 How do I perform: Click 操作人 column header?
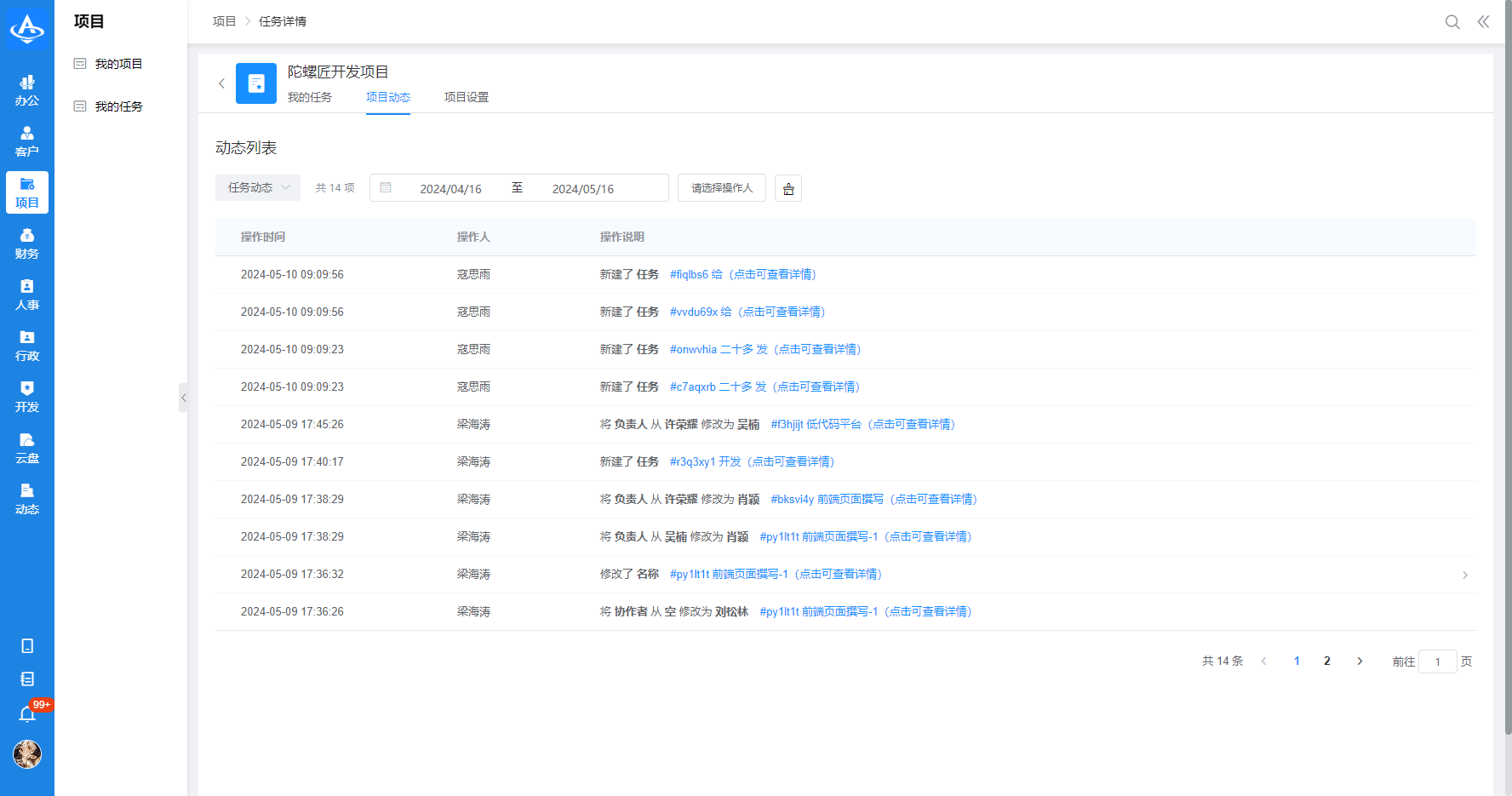pyautogui.click(x=473, y=237)
